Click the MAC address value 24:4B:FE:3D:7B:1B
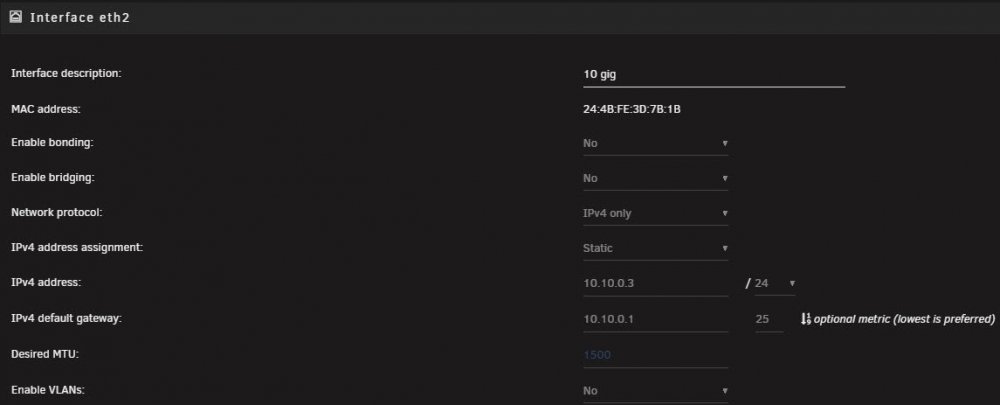1000x405 pixels. [x=631, y=110]
